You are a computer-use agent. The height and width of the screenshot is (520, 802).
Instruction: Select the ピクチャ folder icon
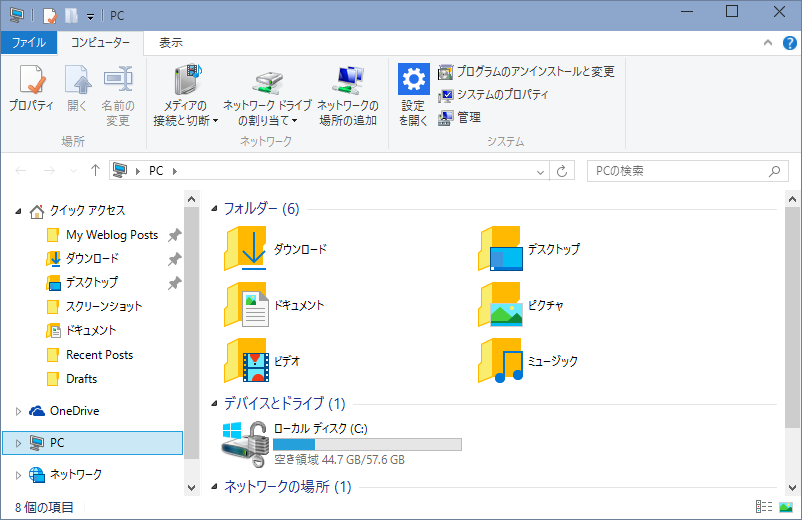point(500,305)
